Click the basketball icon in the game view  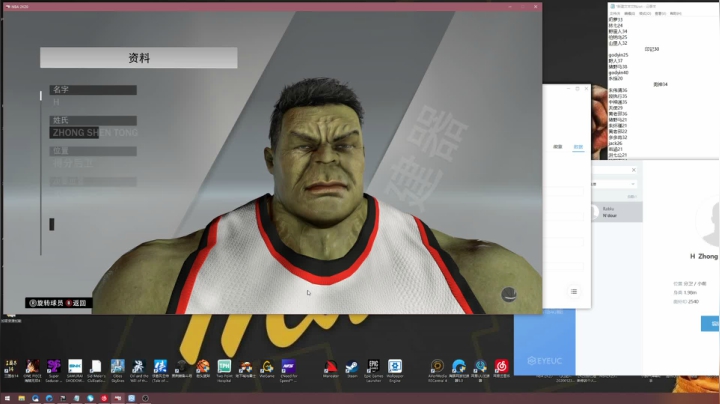pos(509,294)
